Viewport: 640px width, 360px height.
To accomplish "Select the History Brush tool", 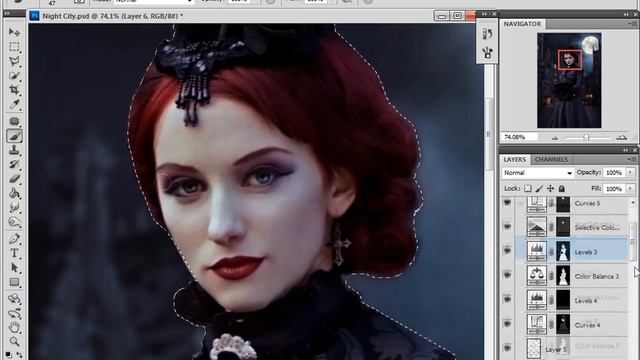I will point(14,164).
